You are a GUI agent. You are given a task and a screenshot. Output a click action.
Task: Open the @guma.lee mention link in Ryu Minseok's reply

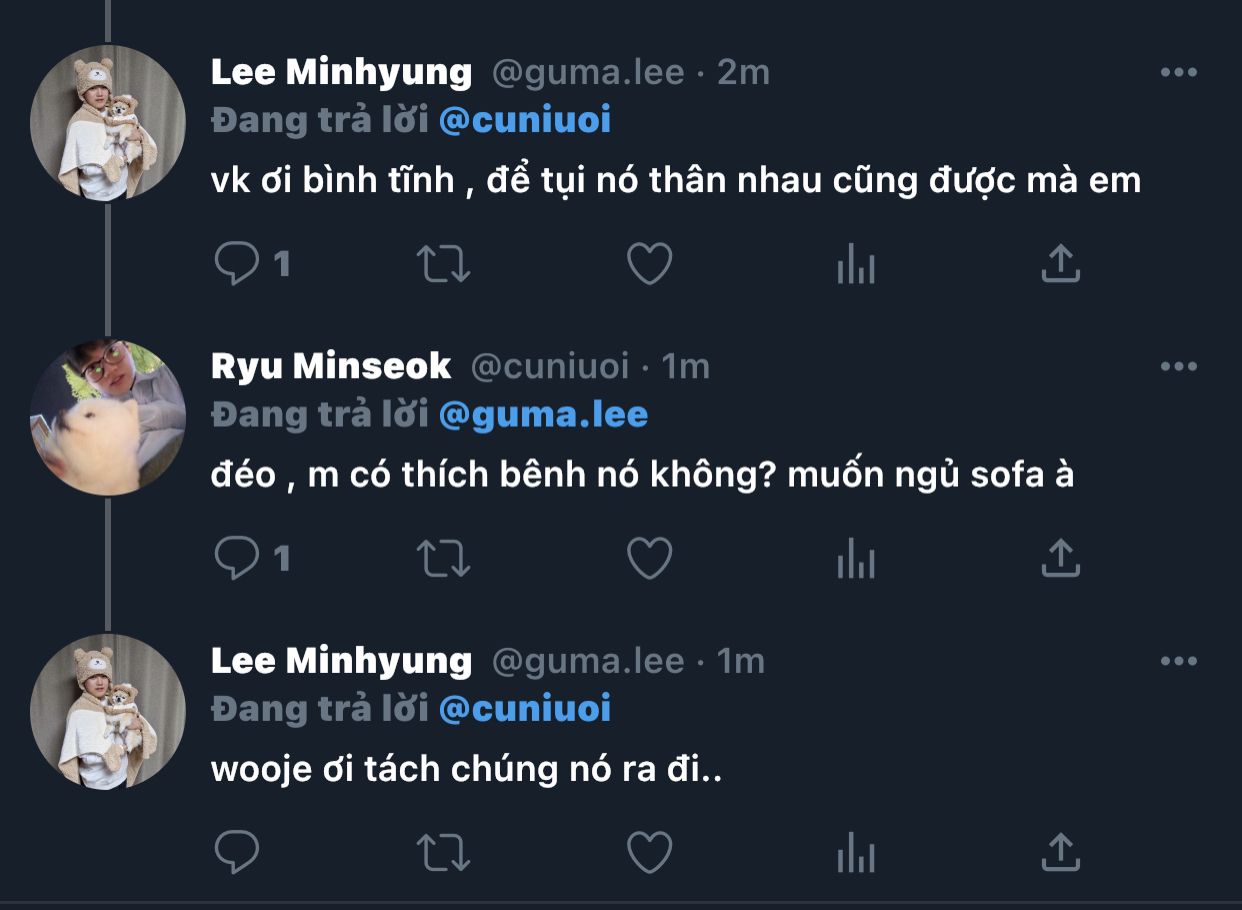543,414
